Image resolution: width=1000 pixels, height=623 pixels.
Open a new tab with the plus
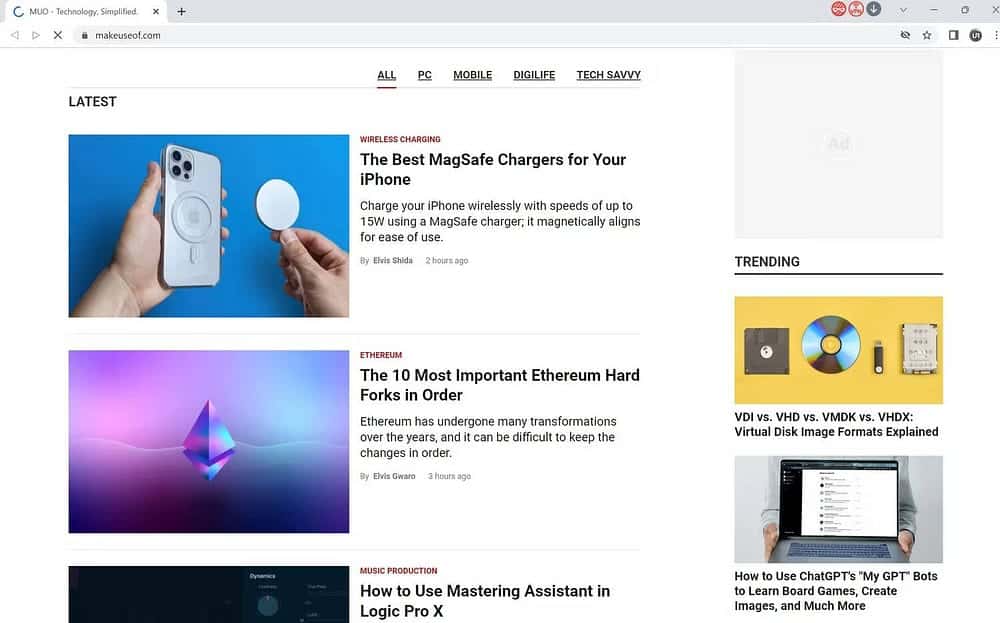pyautogui.click(x=181, y=11)
